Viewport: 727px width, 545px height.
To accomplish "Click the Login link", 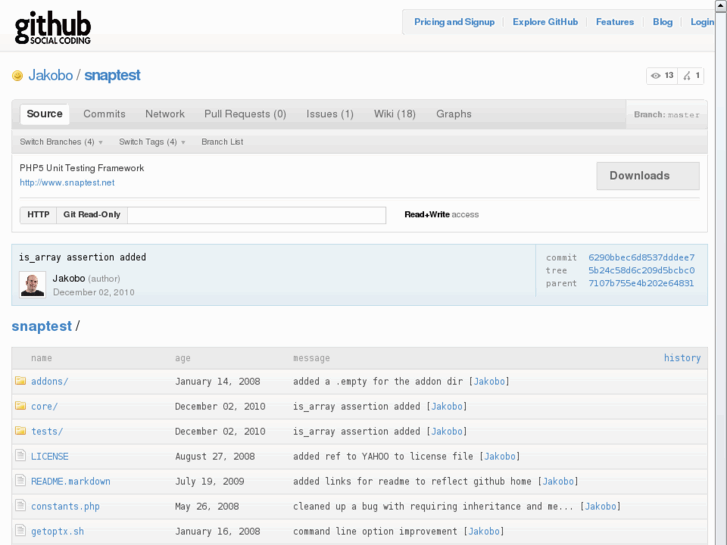I will pos(702,22).
